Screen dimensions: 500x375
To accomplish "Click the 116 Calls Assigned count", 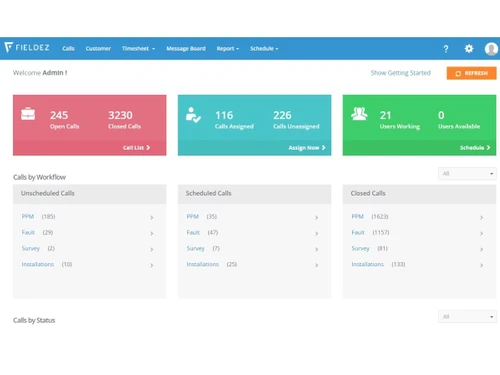I will pyautogui.click(x=224, y=115).
